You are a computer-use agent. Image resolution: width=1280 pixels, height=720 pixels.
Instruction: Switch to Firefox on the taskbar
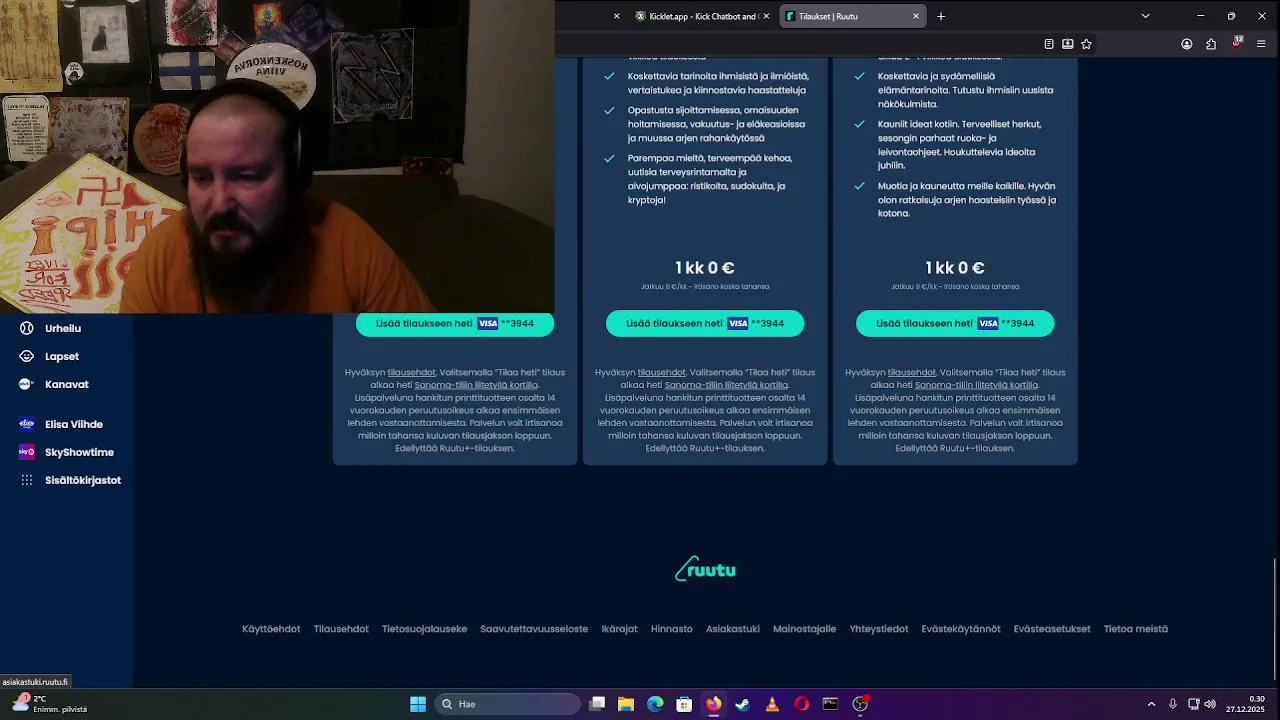point(713,704)
